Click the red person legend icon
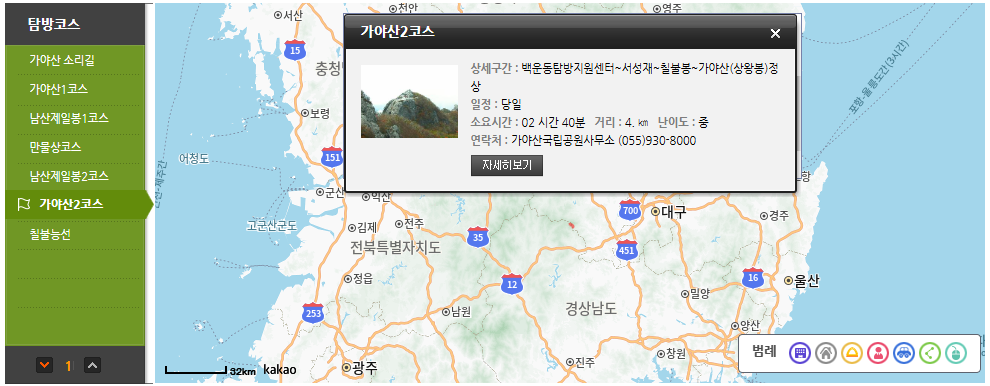 [878, 353]
